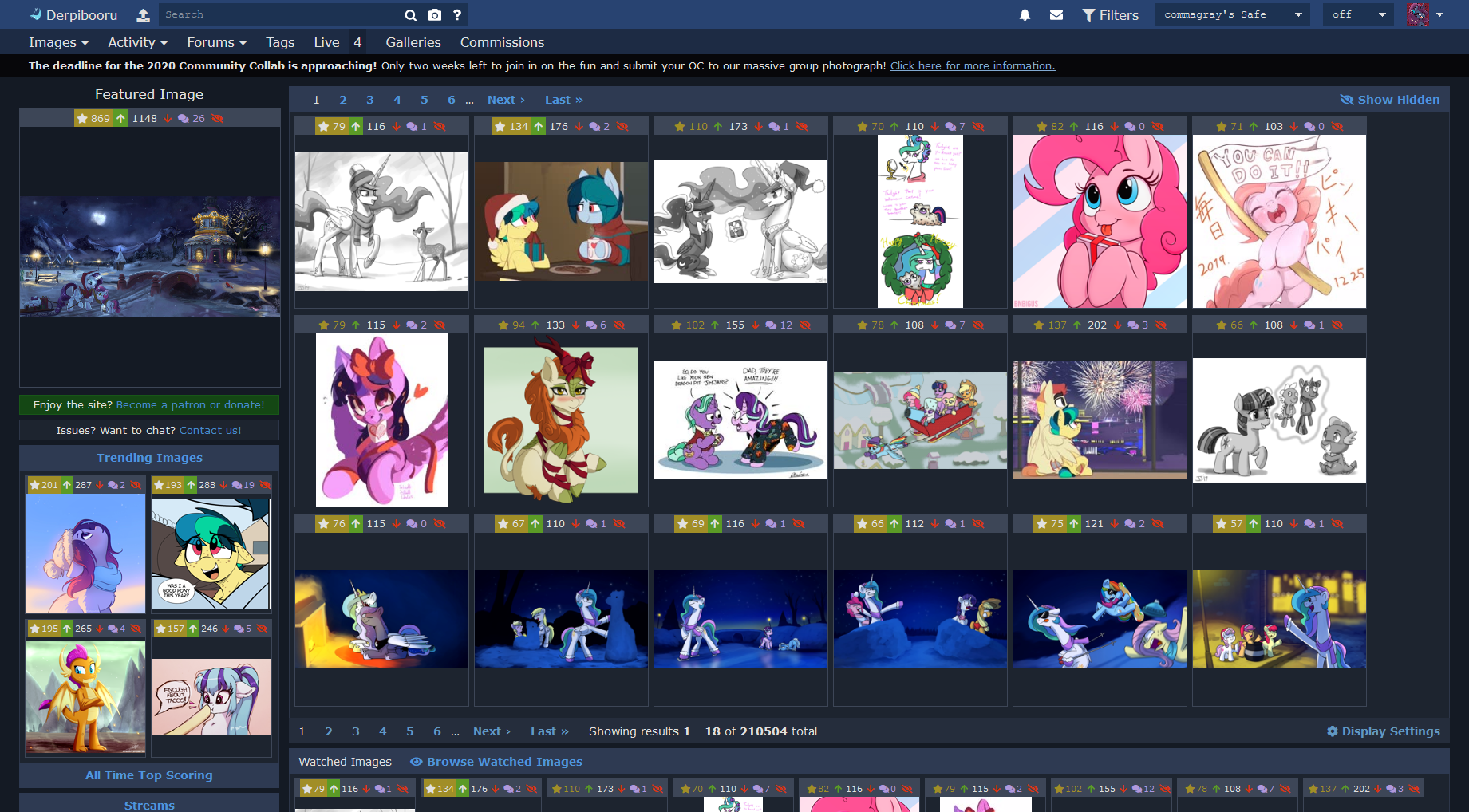This screenshot has height=812, width=1469.
Task: Click the upload icon in header
Action: pos(143,14)
